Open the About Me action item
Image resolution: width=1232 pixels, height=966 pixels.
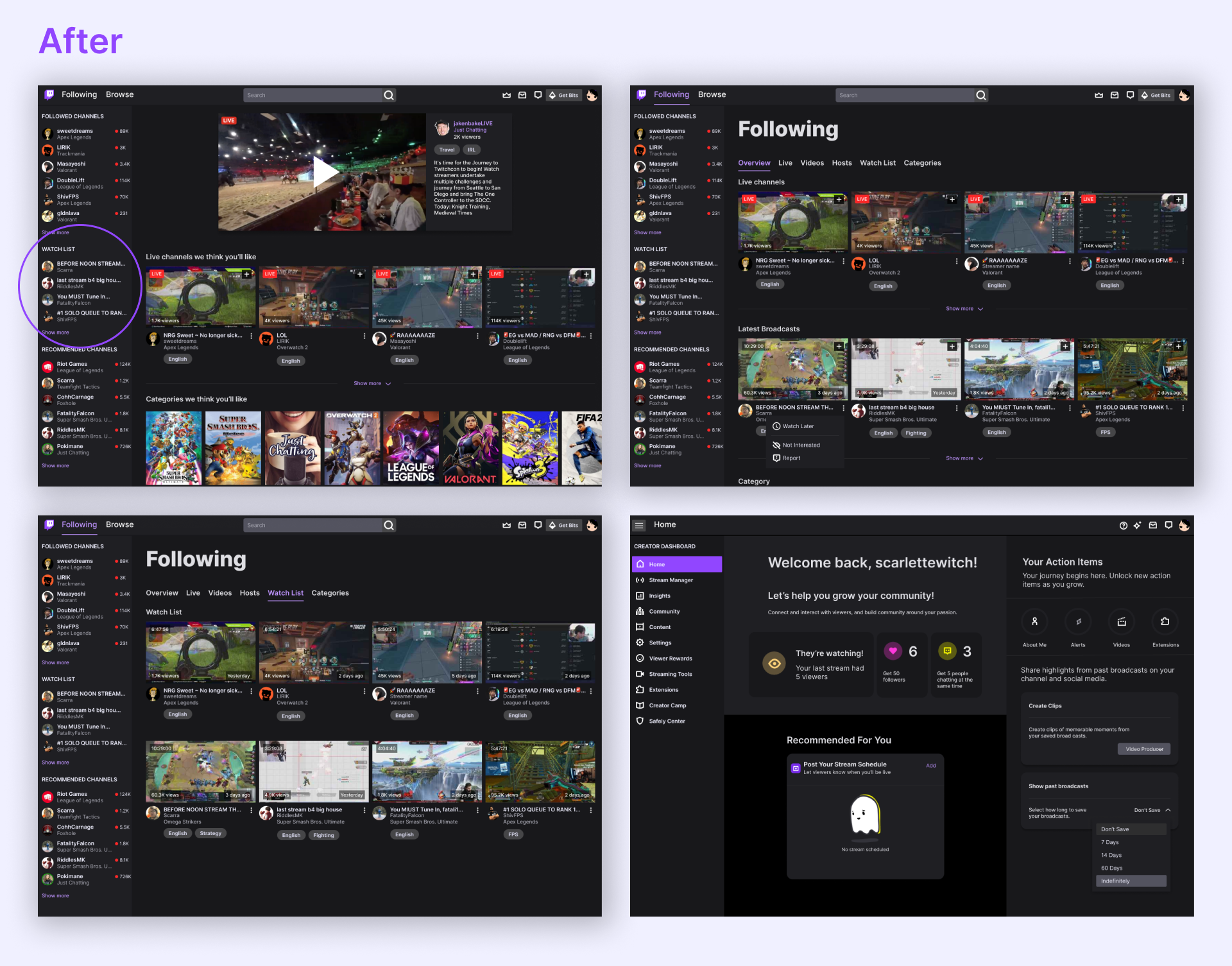1034,621
